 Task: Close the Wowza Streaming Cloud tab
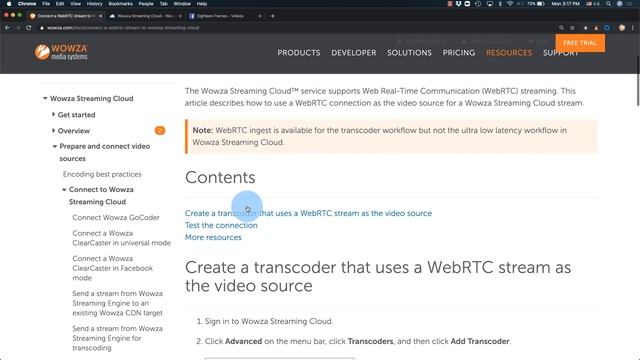[x=180, y=16]
